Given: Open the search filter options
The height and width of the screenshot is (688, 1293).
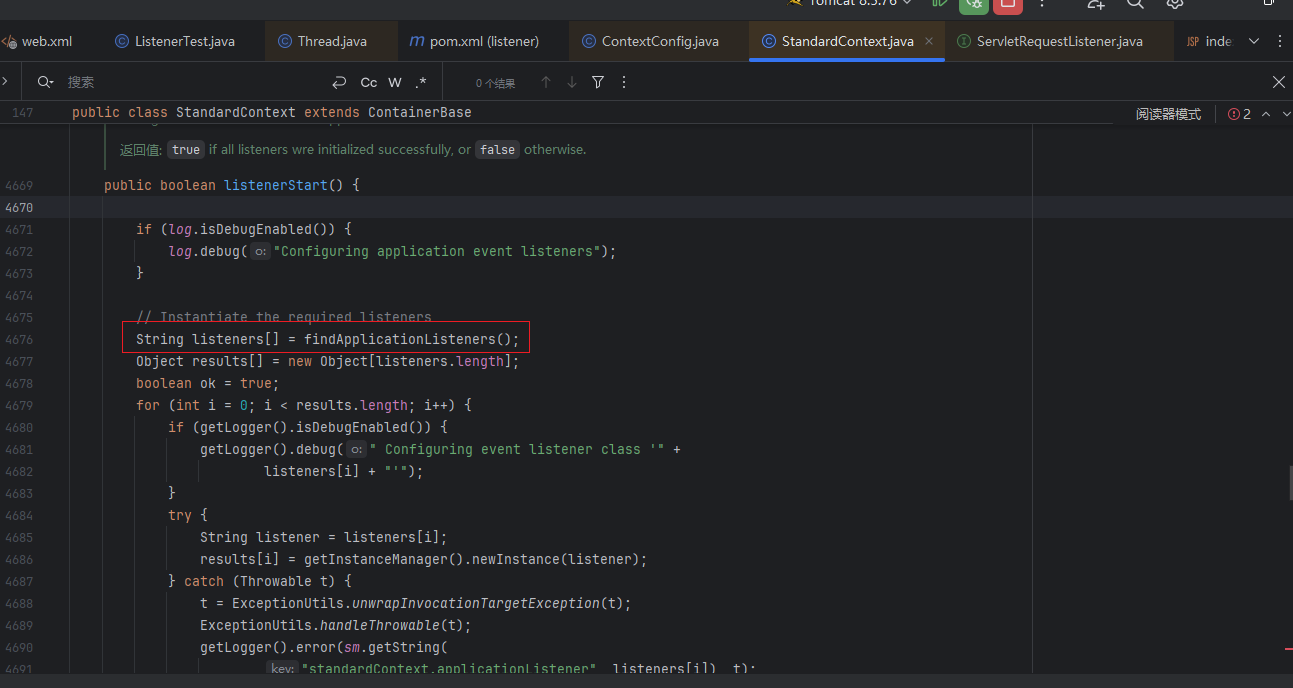Looking at the screenshot, I should click(x=598, y=82).
